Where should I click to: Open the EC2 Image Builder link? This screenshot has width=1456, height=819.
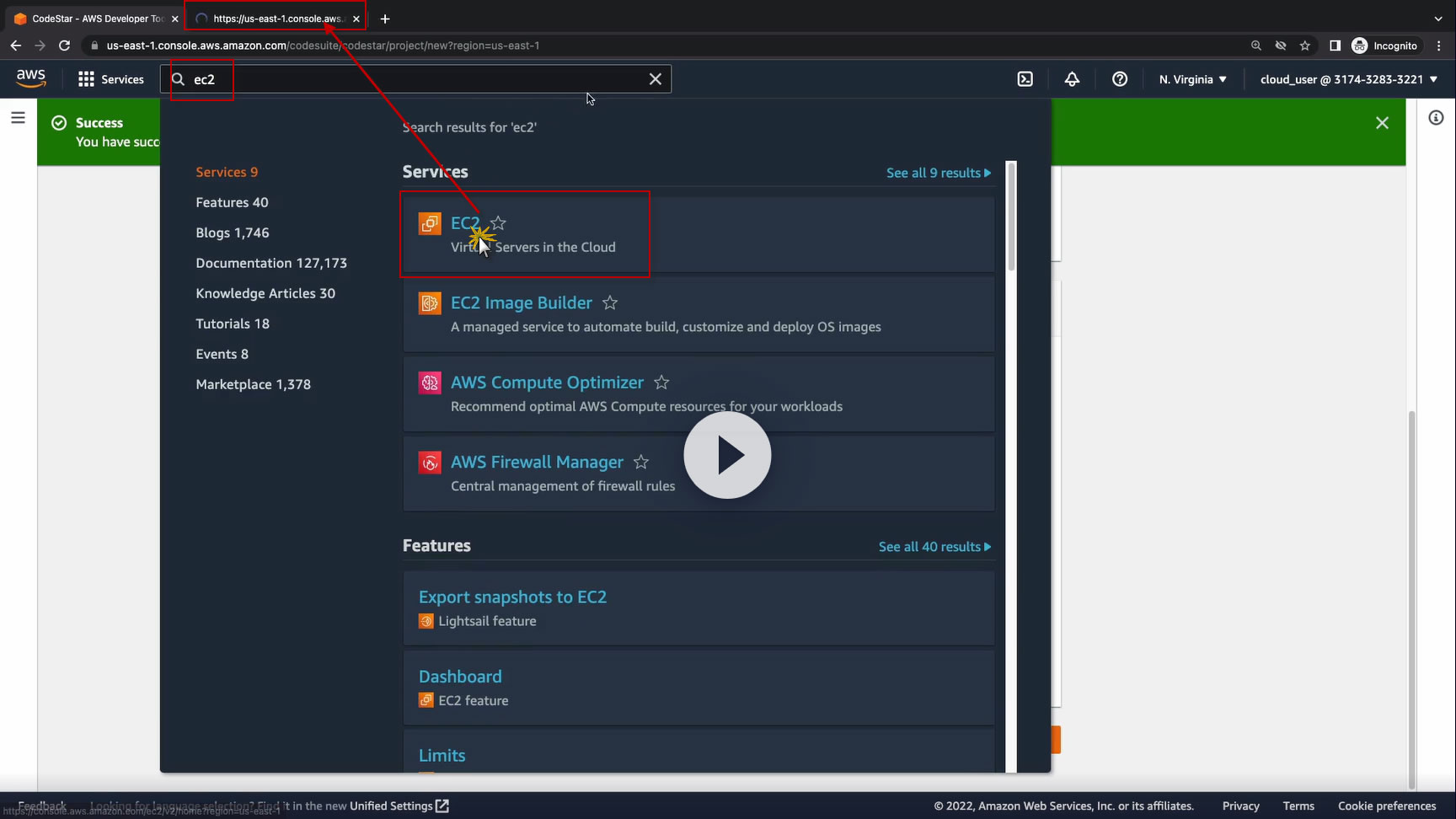tap(522, 302)
